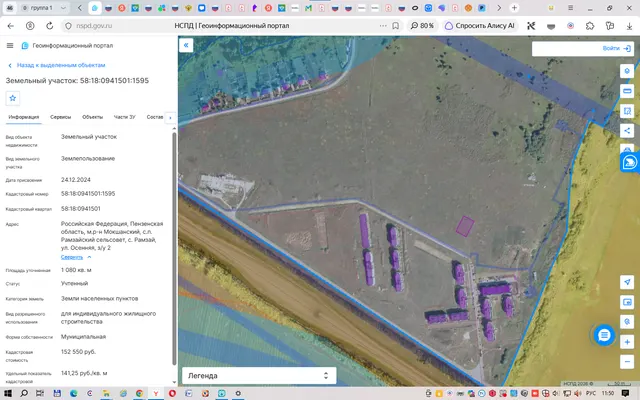Zoom out the map with minus button
Image resolution: width=640 pixels, height=400 pixels.
tap(627, 362)
